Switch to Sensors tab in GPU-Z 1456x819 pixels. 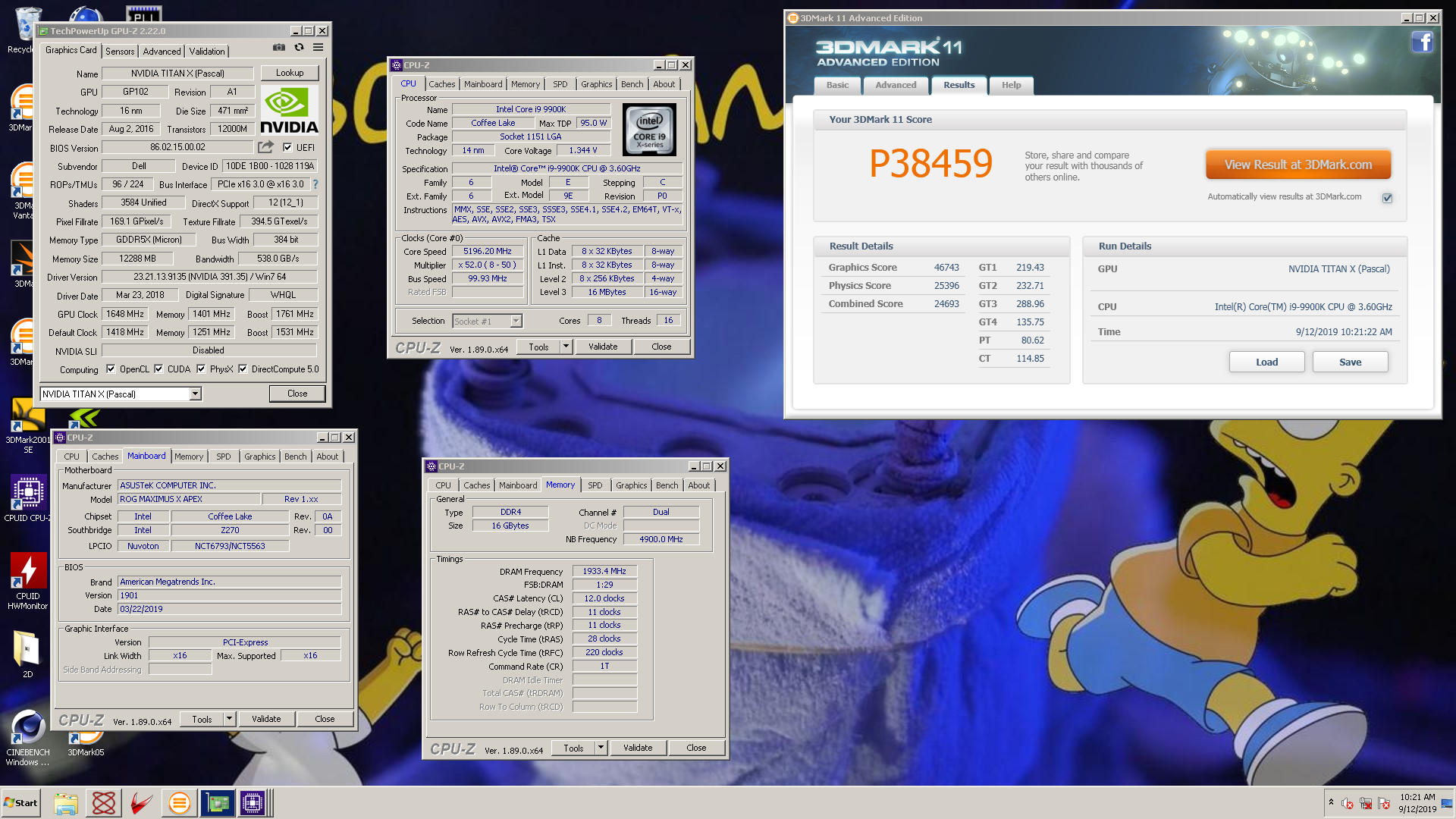pyautogui.click(x=120, y=51)
